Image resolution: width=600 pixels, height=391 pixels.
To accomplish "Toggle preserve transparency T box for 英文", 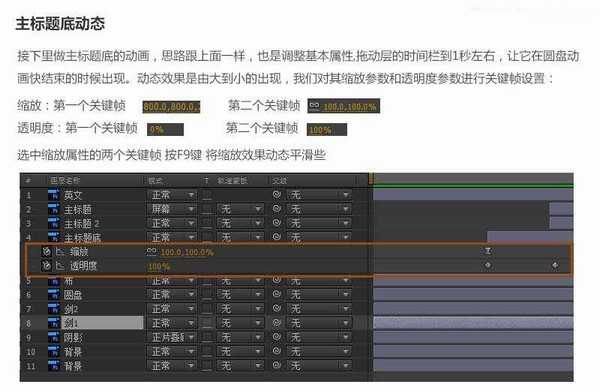I will pos(207,195).
